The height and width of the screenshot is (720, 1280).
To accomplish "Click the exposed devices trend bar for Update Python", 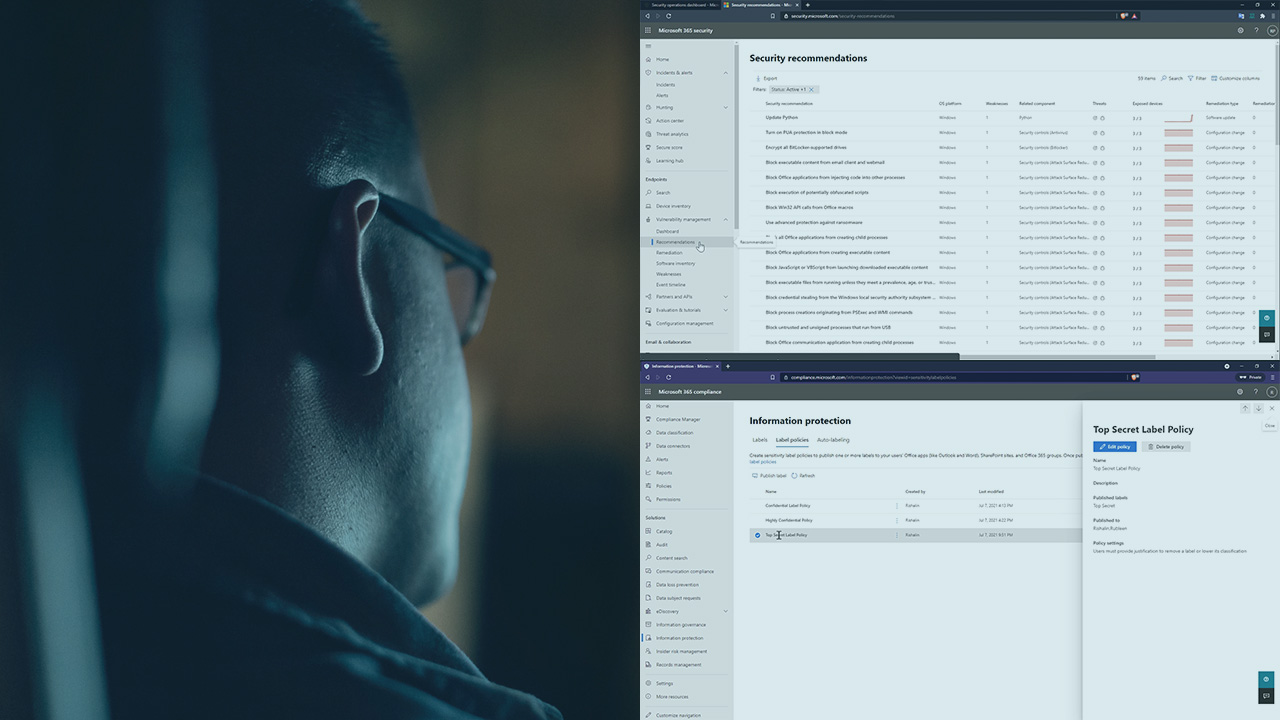I will click(1178, 118).
